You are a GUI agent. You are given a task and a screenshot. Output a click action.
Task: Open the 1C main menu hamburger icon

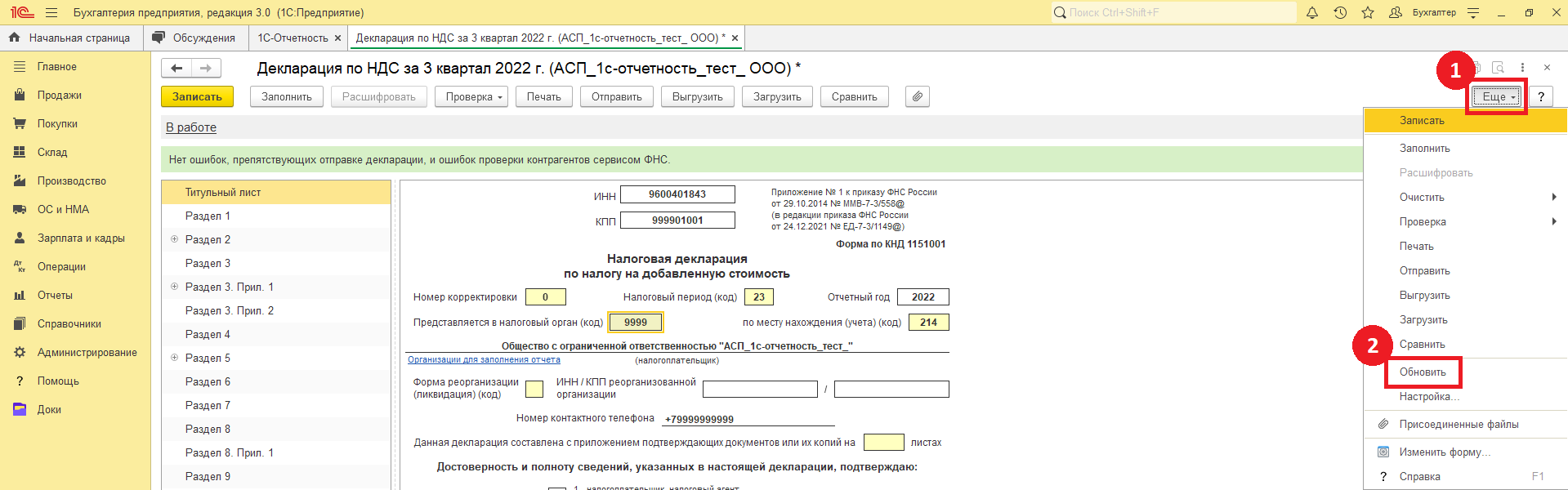pyautogui.click(x=51, y=12)
